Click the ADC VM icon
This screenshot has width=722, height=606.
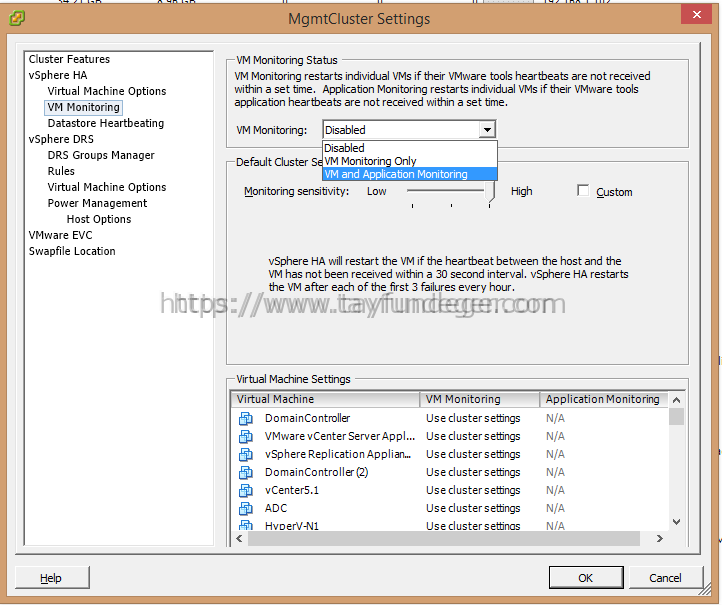pos(246,508)
